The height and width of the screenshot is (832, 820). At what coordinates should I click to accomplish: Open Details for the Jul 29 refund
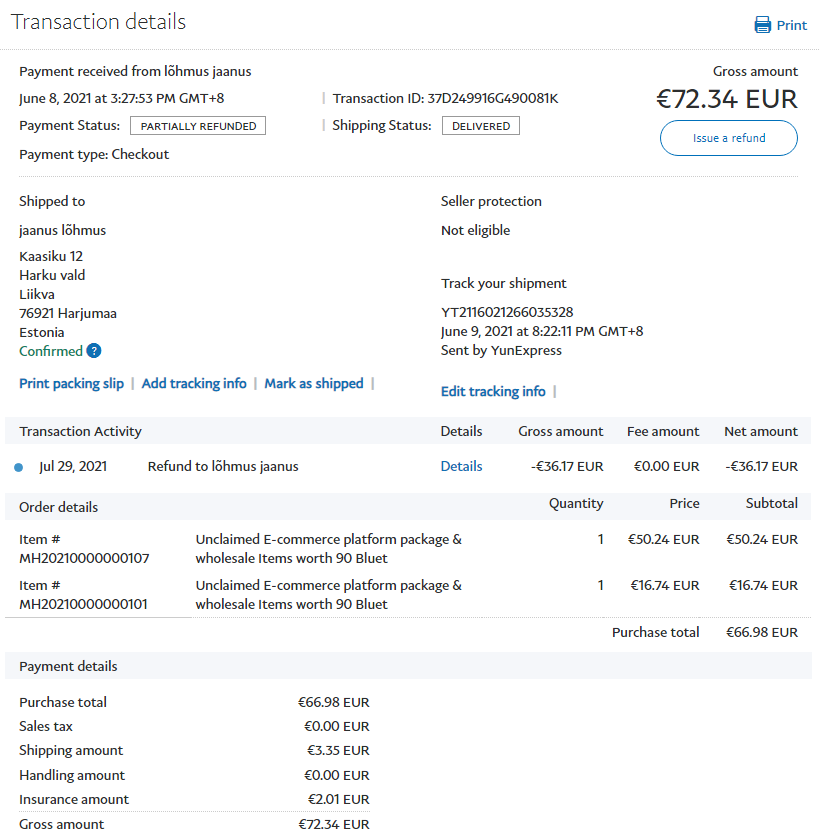click(461, 466)
